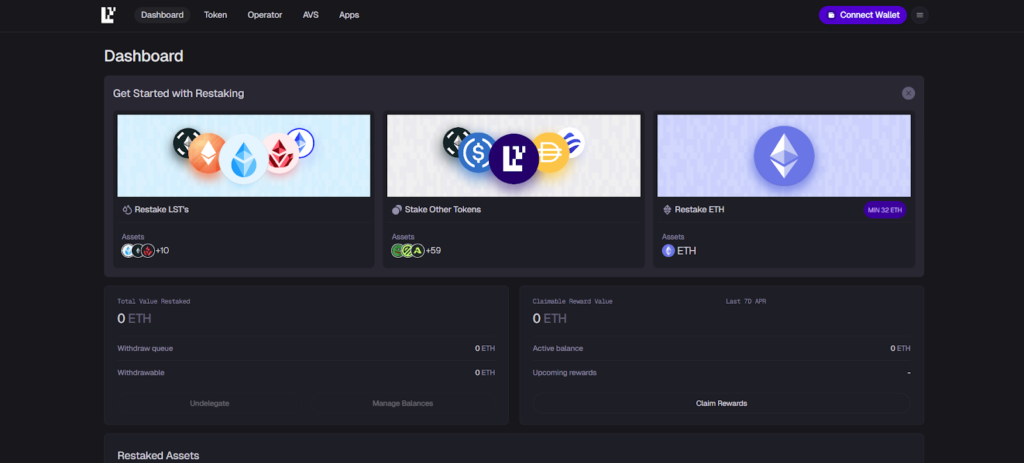Open the hamburger menu icon
1024x463 pixels.
(920, 15)
